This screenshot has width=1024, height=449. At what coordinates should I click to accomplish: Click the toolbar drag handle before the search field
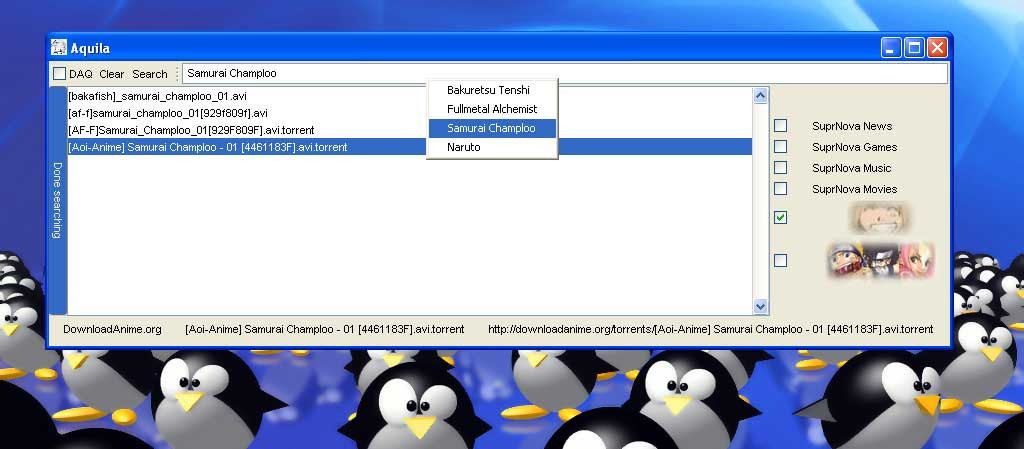(176, 74)
